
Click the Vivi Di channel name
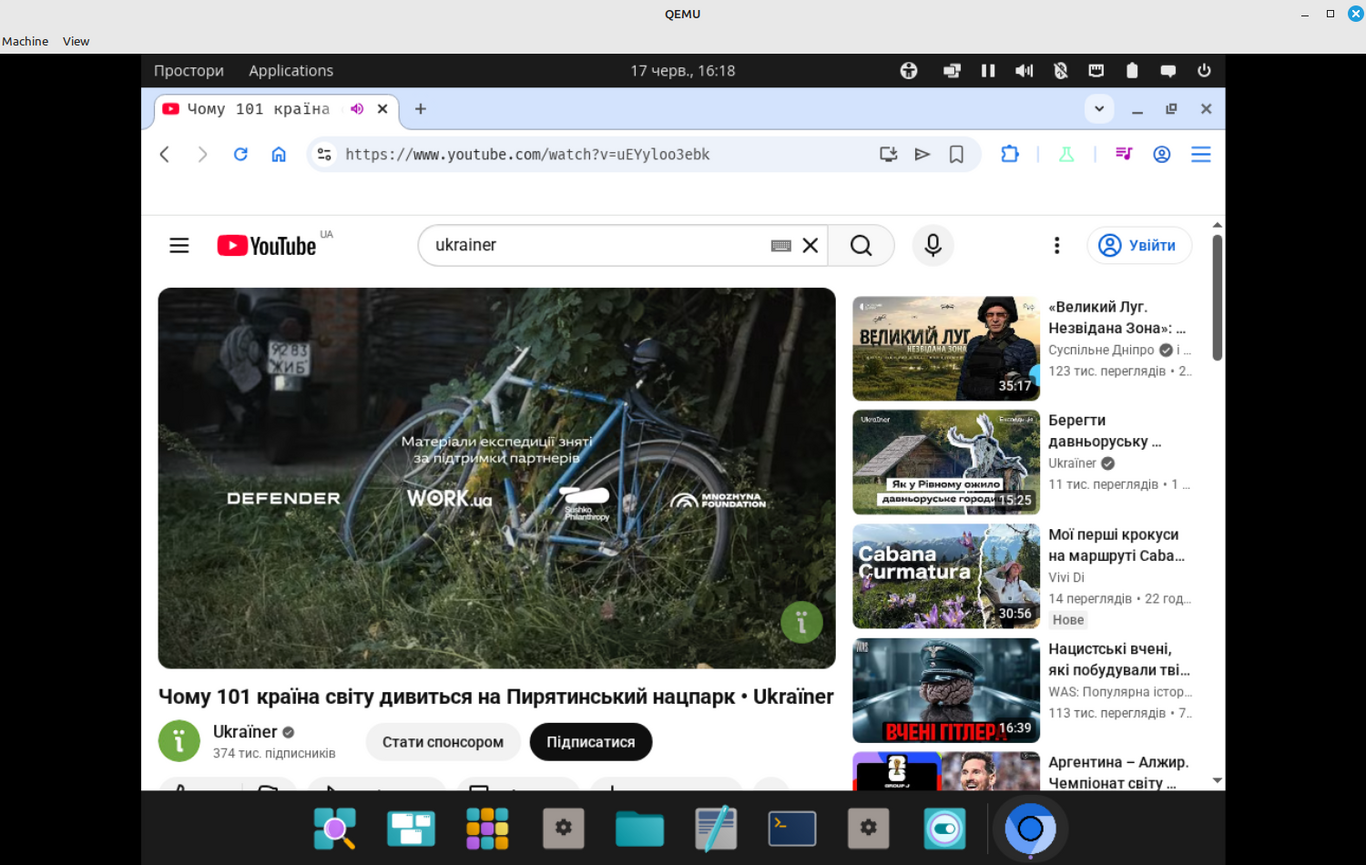click(x=1066, y=577)
